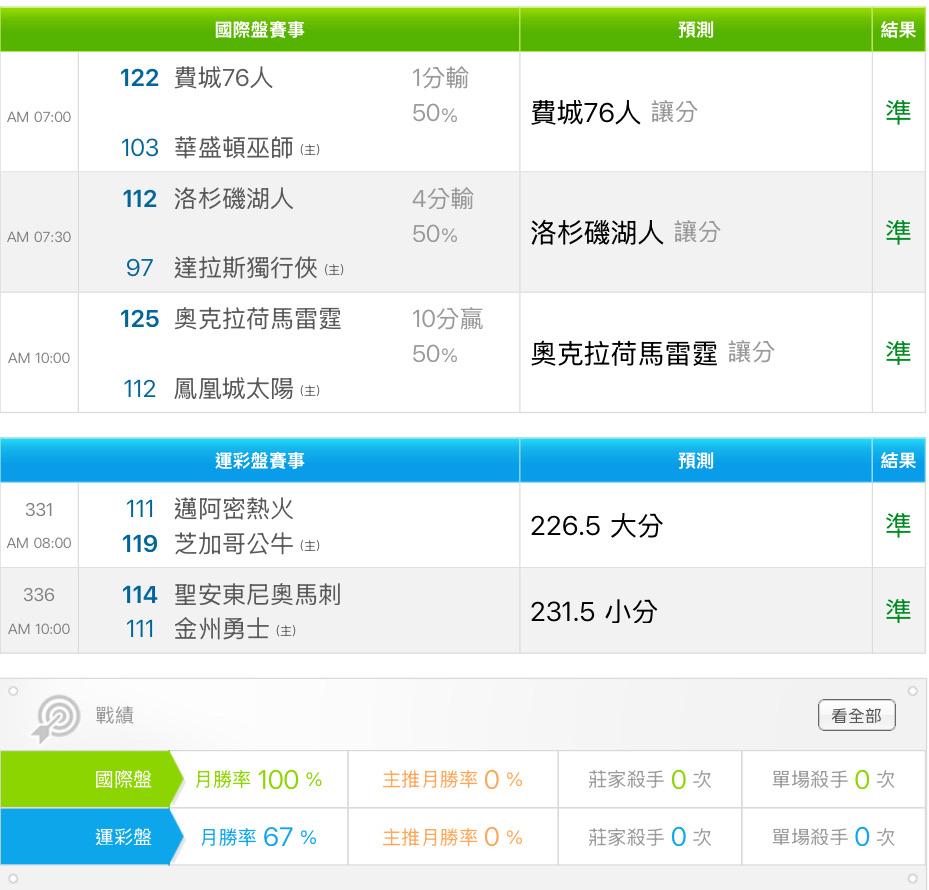
Task: Open the 達拉斯獨行俠 team name
Action: (245, 268)
